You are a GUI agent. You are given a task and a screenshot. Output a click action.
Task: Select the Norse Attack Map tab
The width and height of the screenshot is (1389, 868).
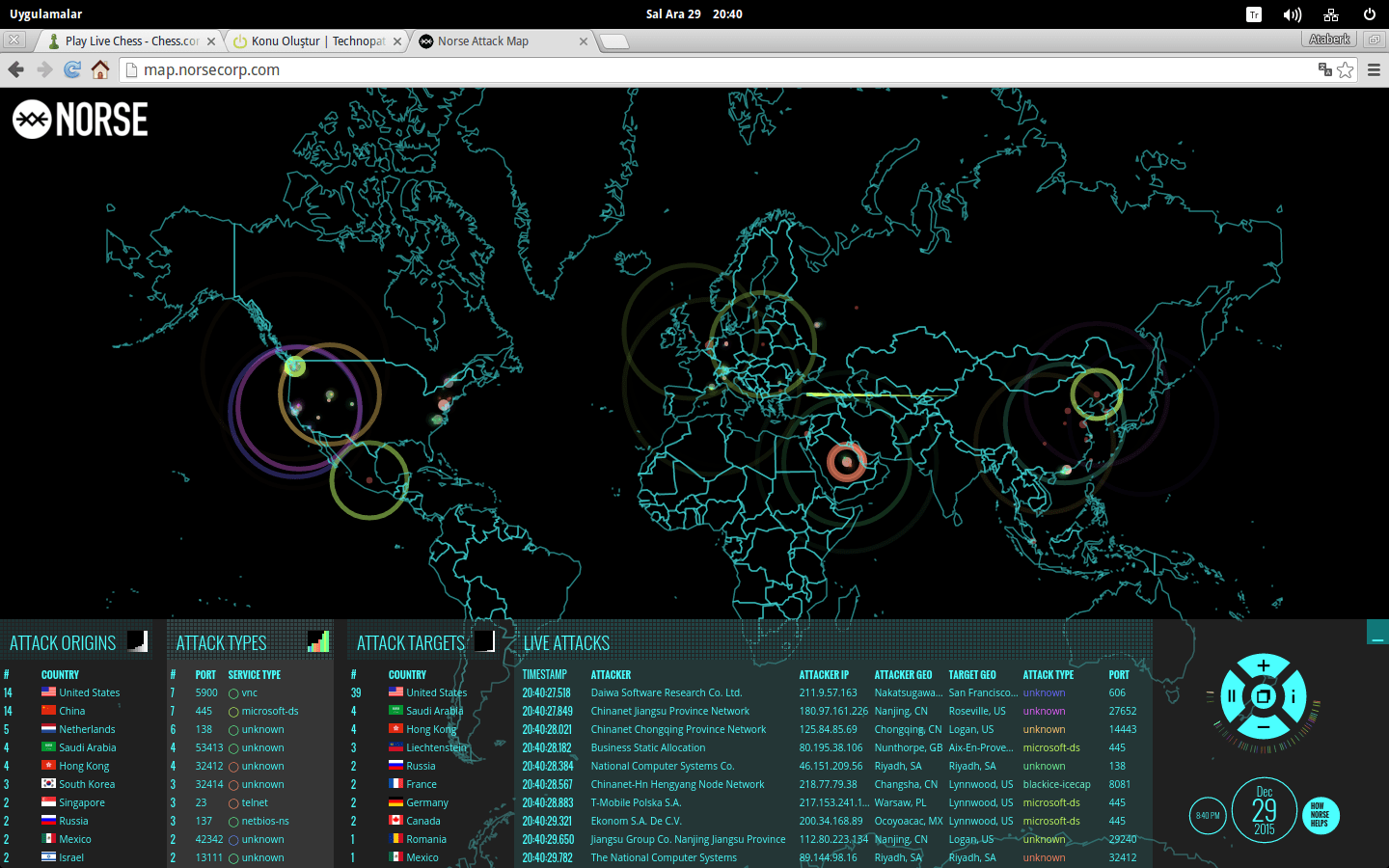click(504, 41)
